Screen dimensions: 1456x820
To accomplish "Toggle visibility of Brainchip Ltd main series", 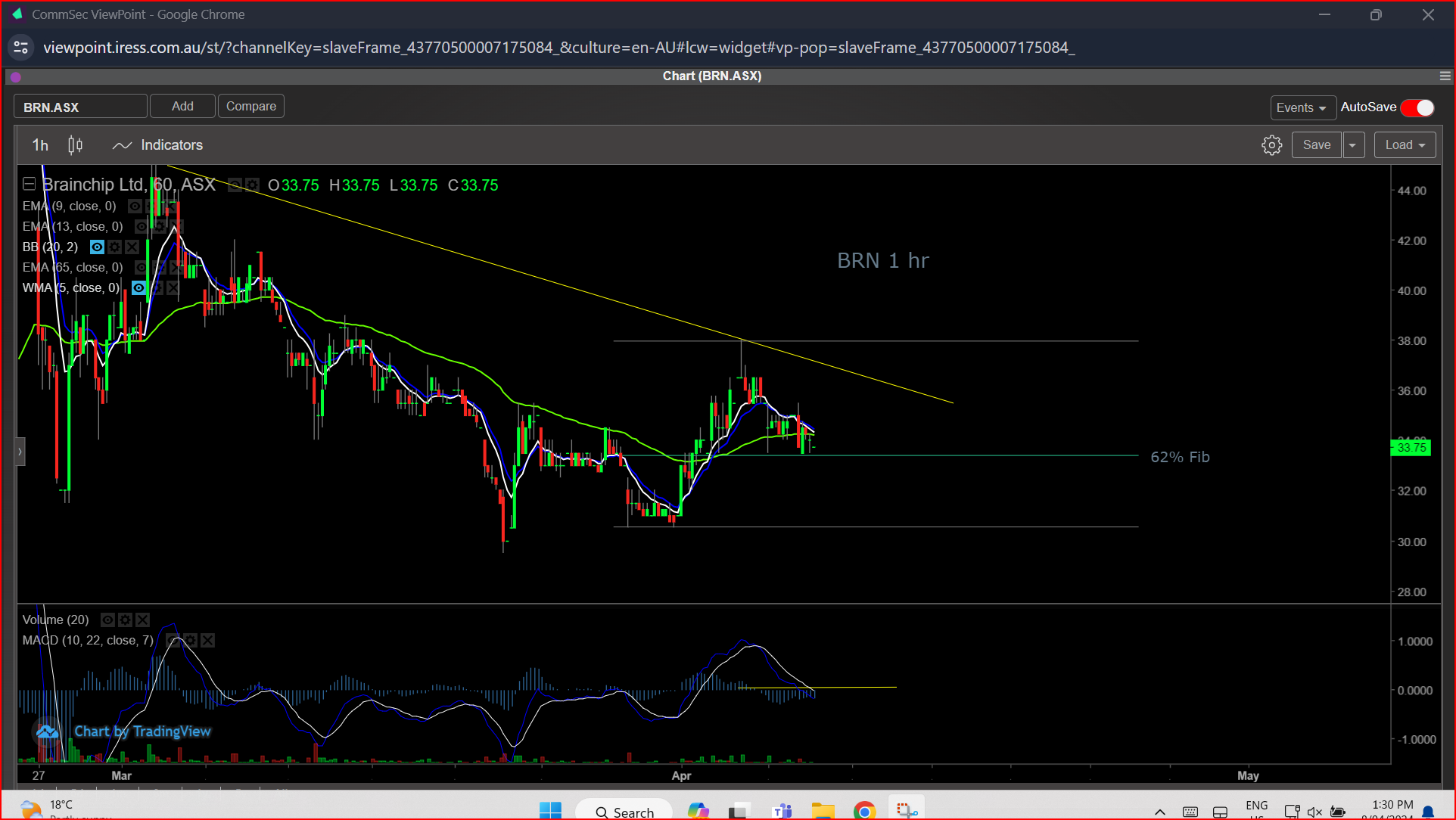I will pyautogui.click(x=235, y=185).
